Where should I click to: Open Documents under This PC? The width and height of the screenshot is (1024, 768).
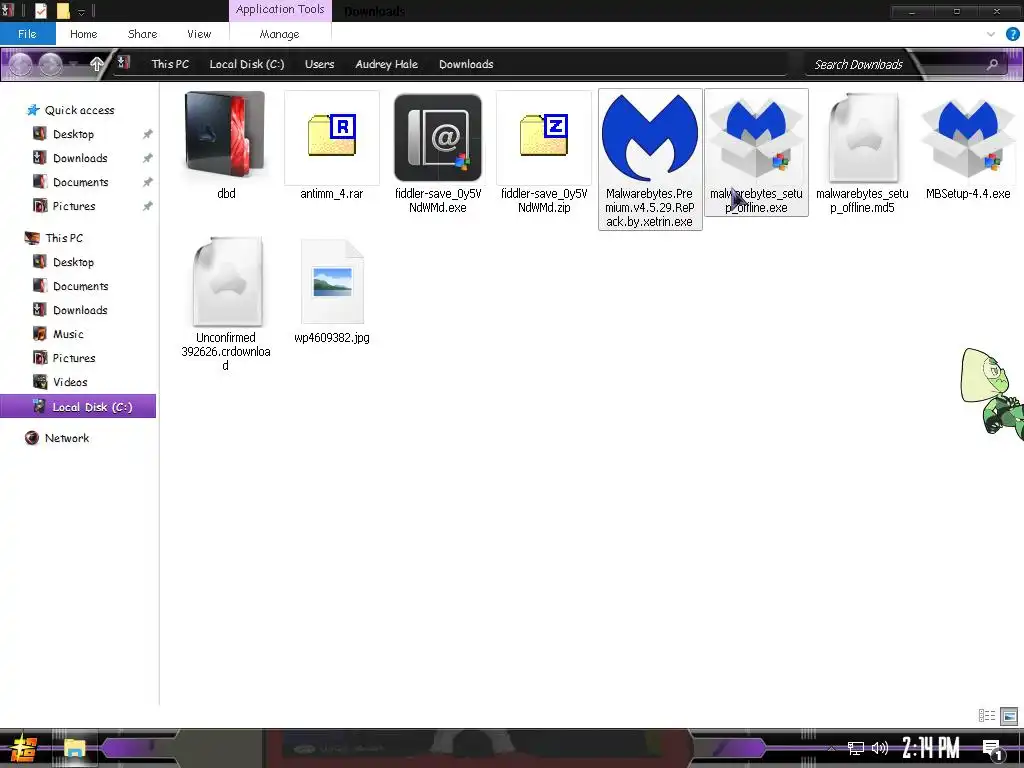(x=80, y=286)
